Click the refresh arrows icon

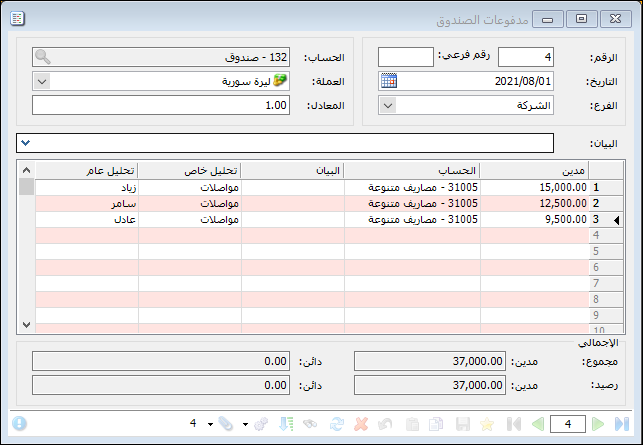(336, 424)
